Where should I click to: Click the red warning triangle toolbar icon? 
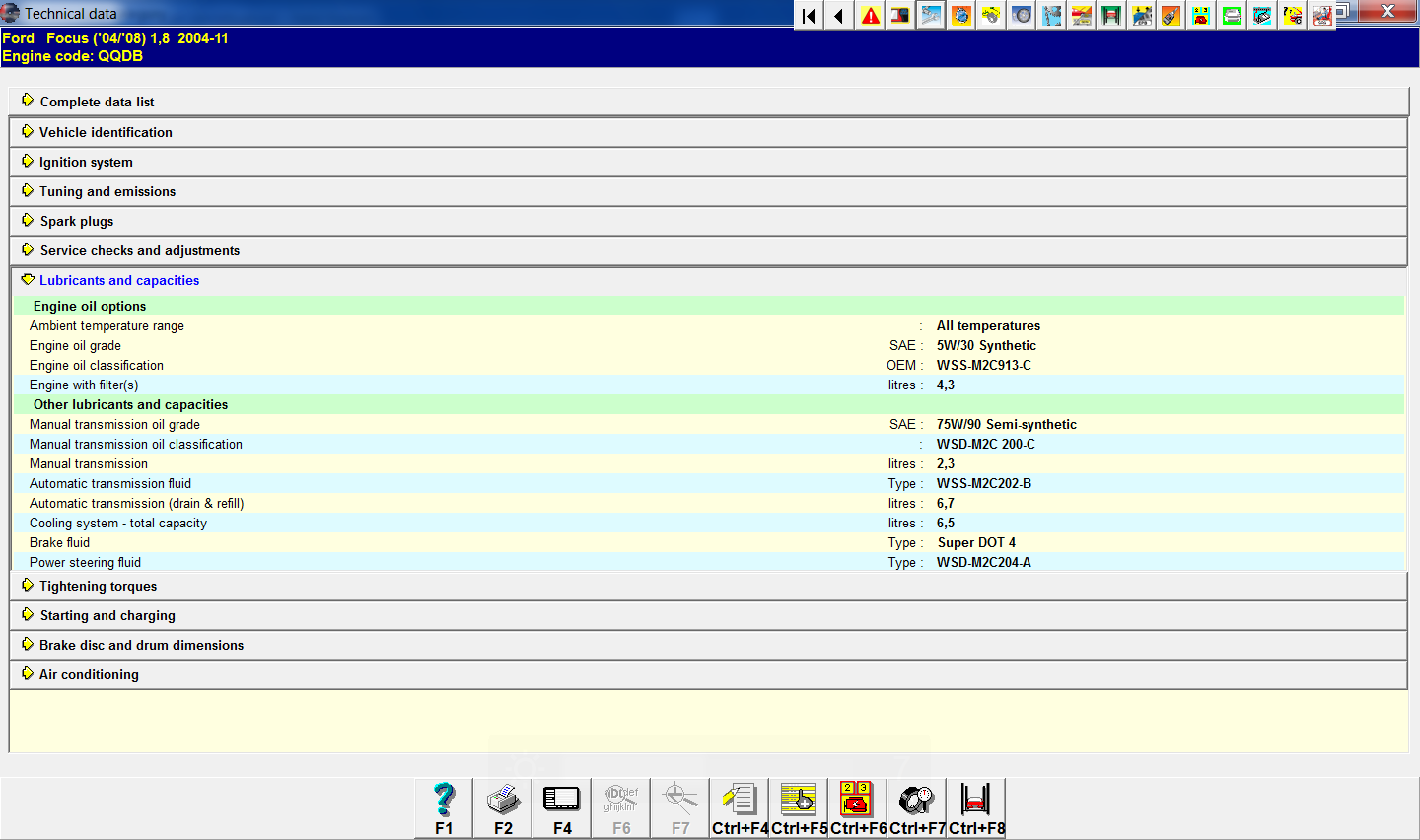tap(871, 15)
